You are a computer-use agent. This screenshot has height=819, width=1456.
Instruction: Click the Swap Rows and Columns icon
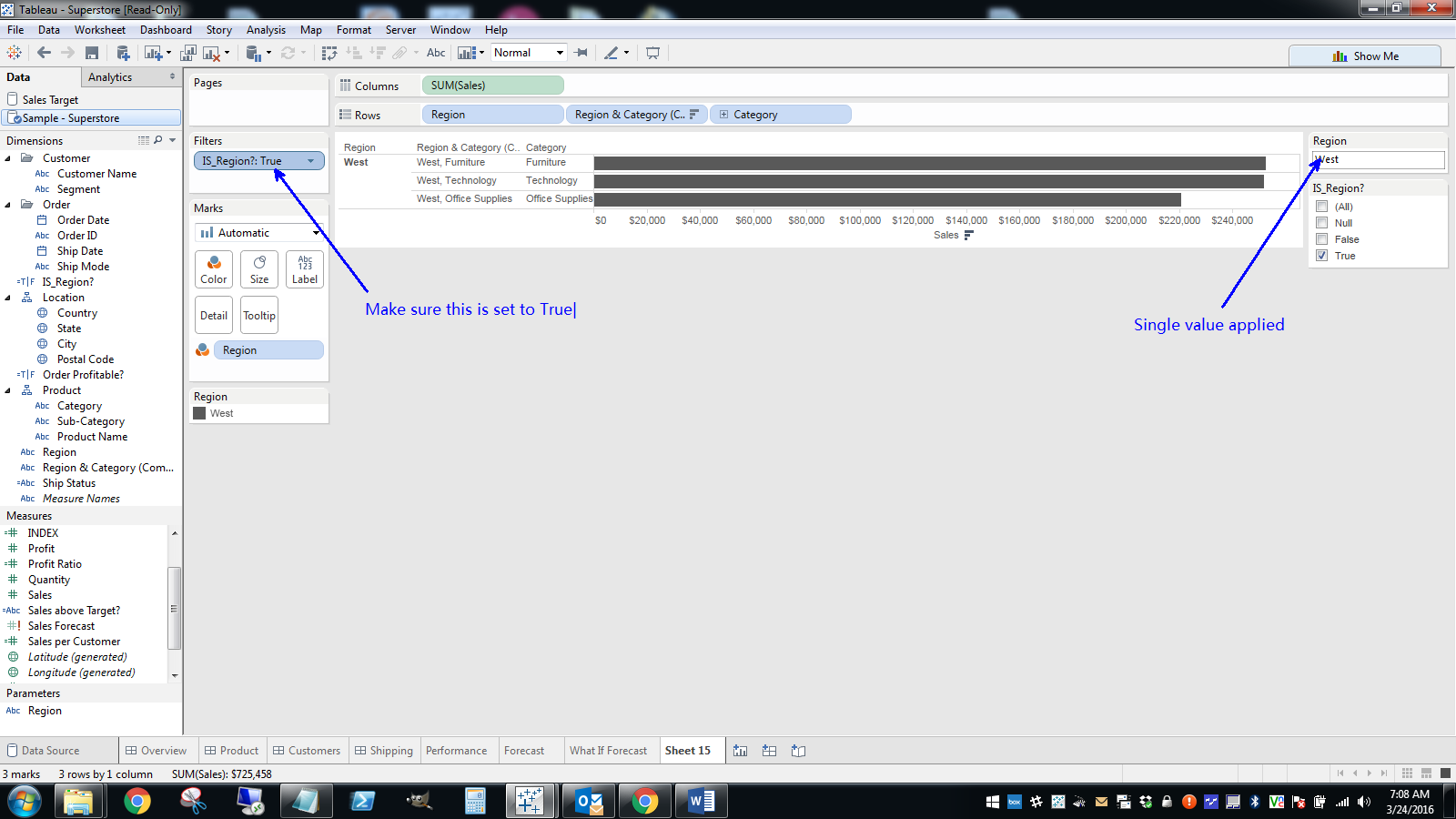pos(329,52)
